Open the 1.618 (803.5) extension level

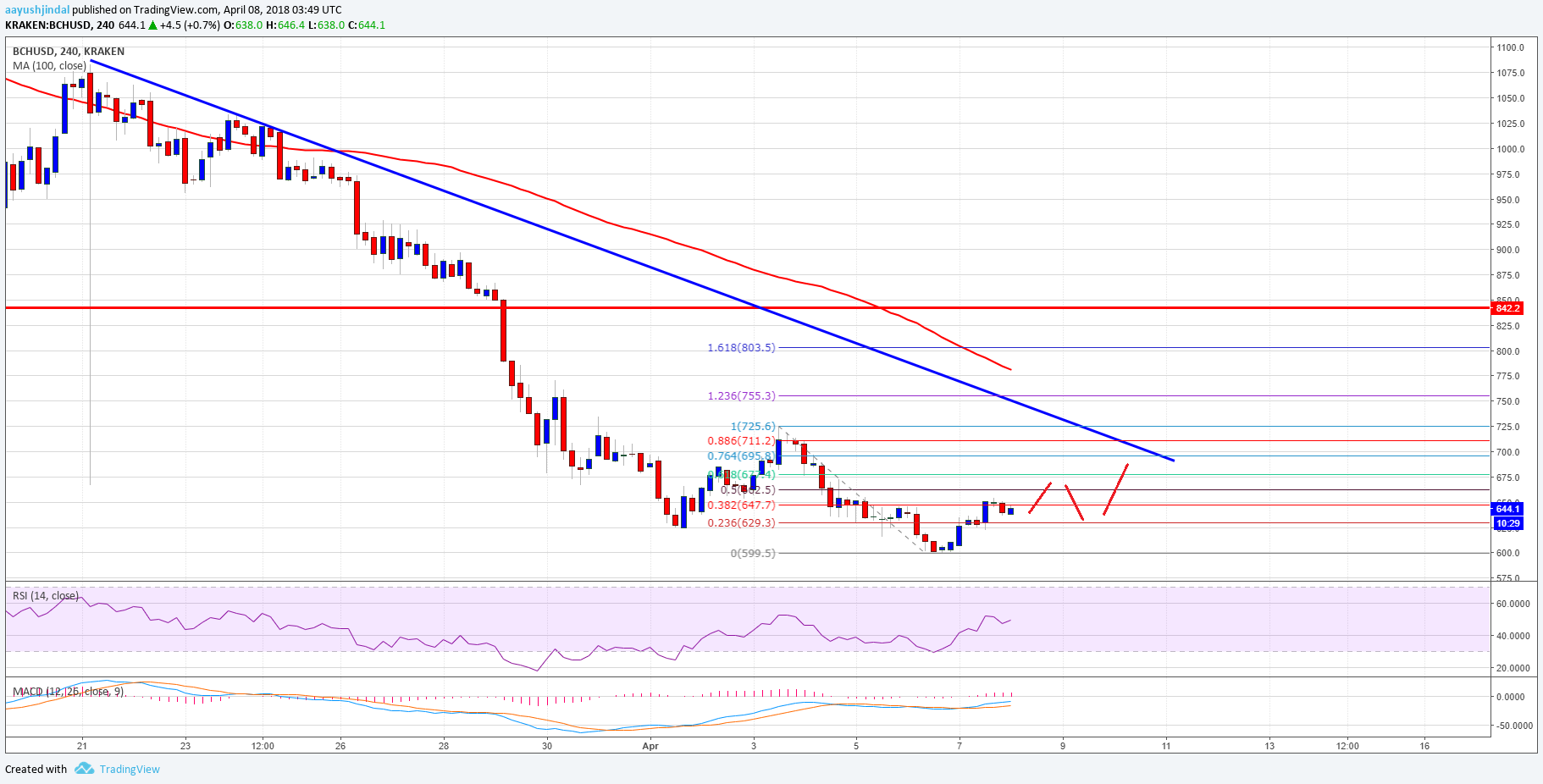pos(740,347)
